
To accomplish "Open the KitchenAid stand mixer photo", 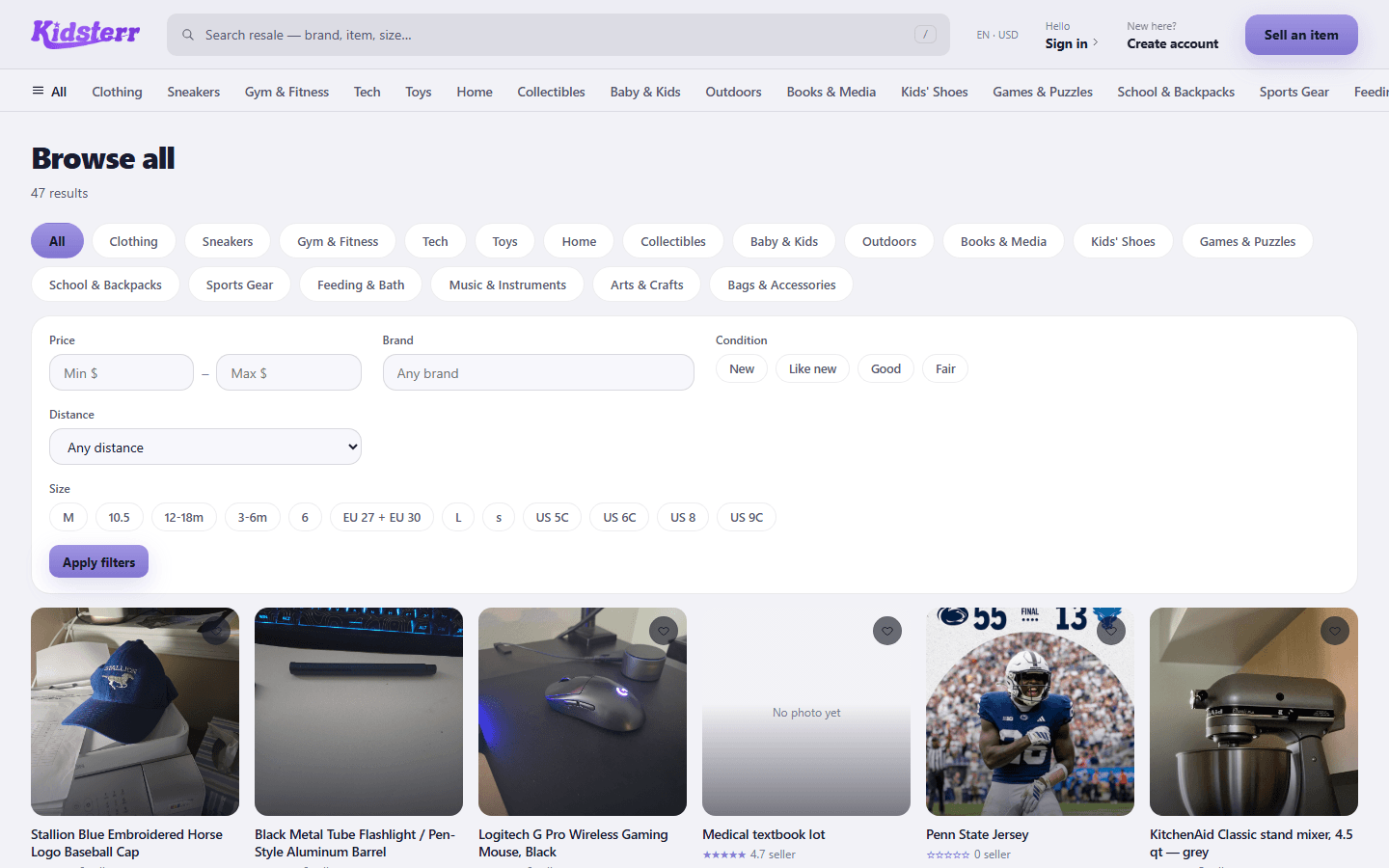I will point(1254,712).
